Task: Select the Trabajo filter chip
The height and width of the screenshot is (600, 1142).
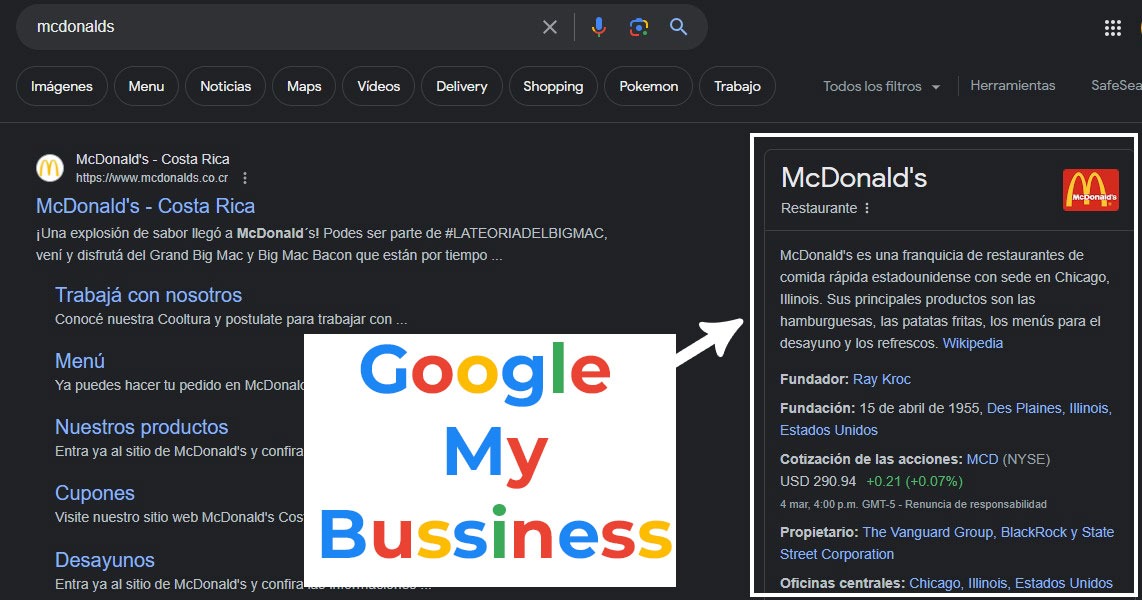Action: tap(737, 86)
